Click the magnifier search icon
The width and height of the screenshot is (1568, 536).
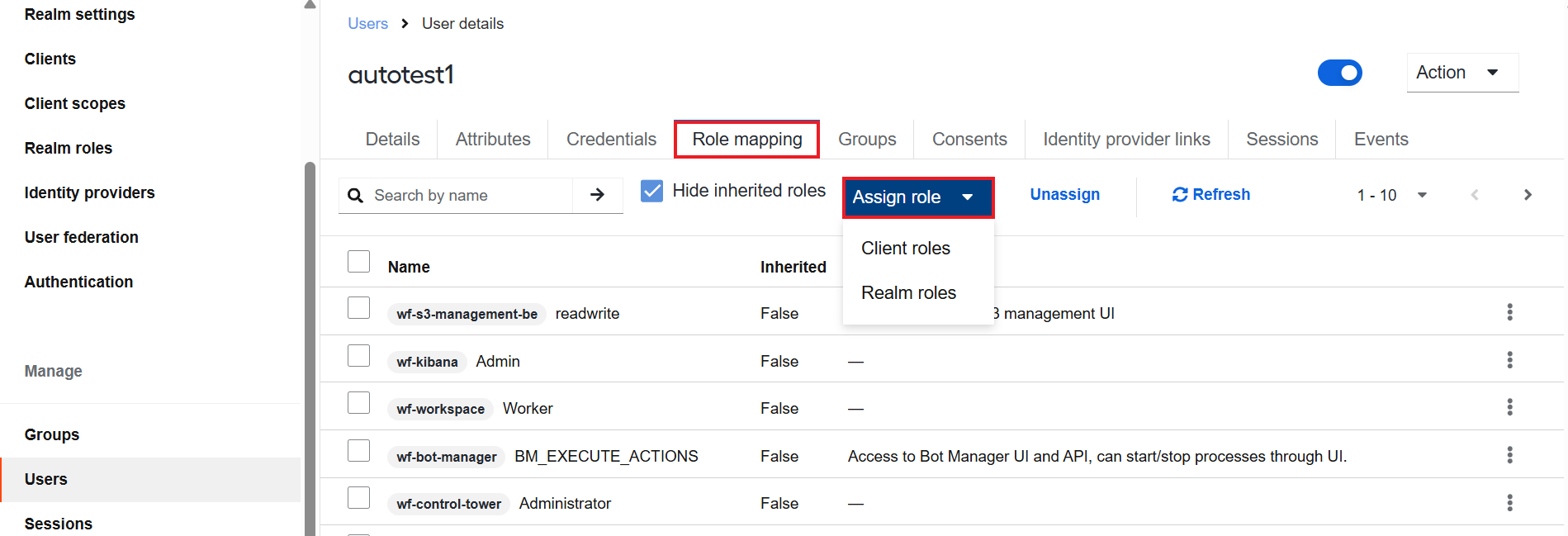pyautogui.click(x=356, y=196)
